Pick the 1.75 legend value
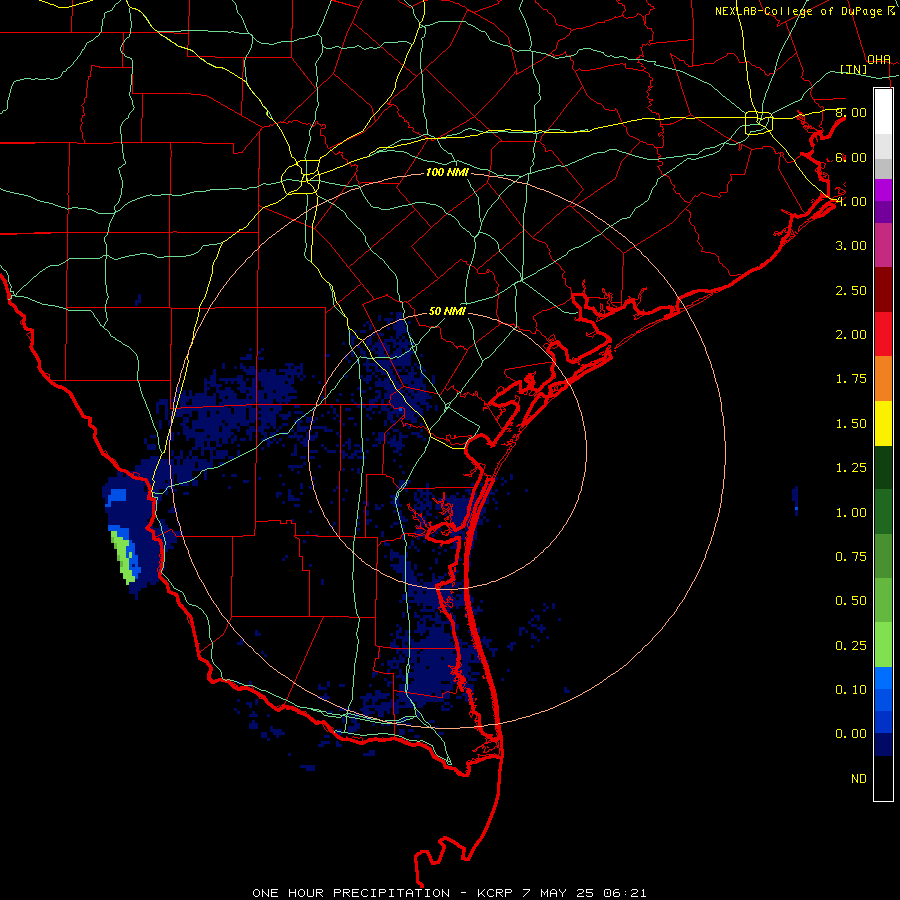Image resolution: width=900 pixels, height=900 pixels. coord(851,379)
